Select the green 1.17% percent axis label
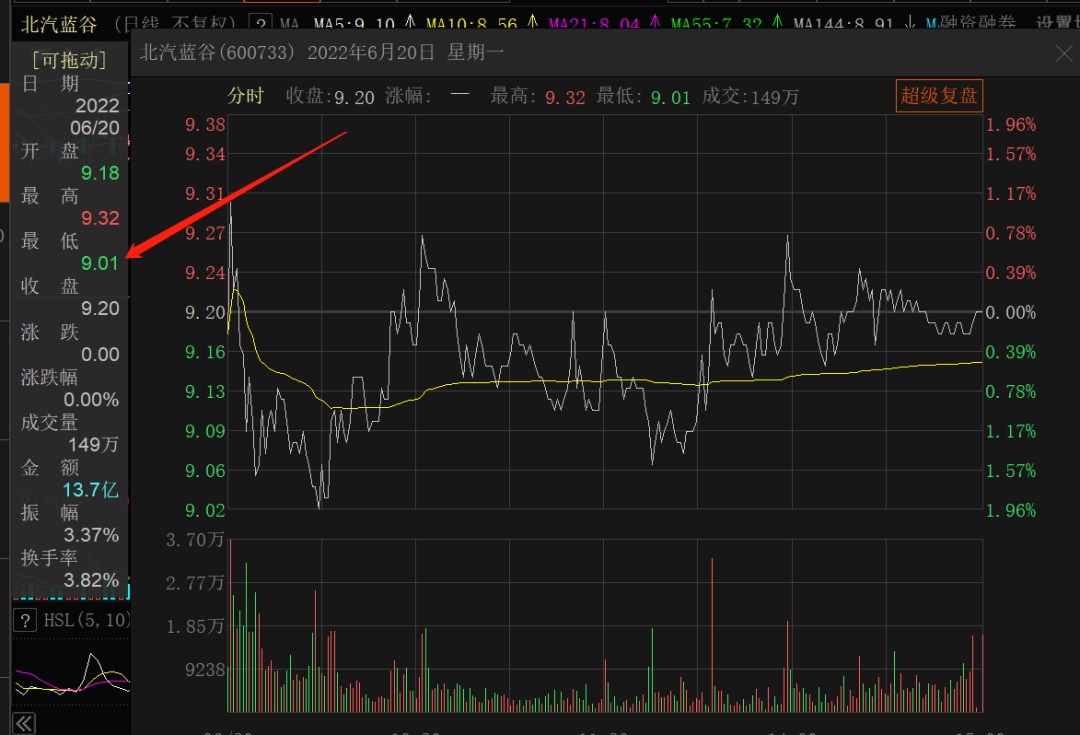Screen dimensions: 1080x735 [x=1011, y=431]
